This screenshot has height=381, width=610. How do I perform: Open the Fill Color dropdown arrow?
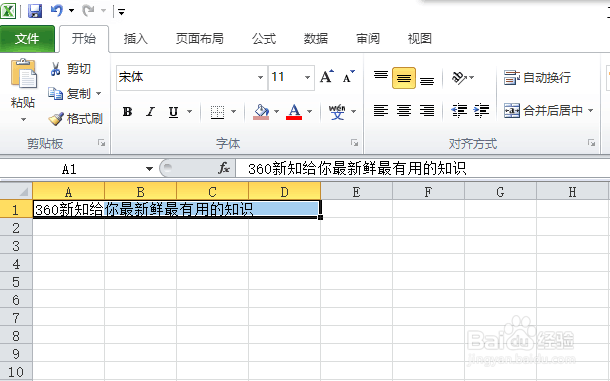click(x=276, y=112)
